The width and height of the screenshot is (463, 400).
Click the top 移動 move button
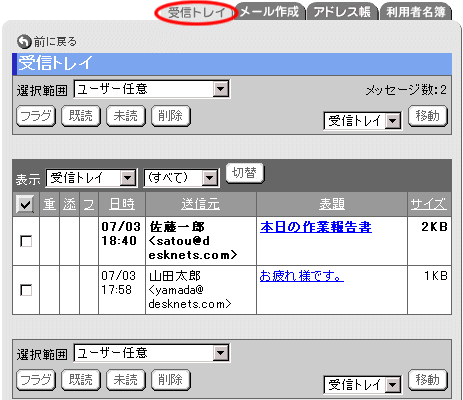(428, 116)
